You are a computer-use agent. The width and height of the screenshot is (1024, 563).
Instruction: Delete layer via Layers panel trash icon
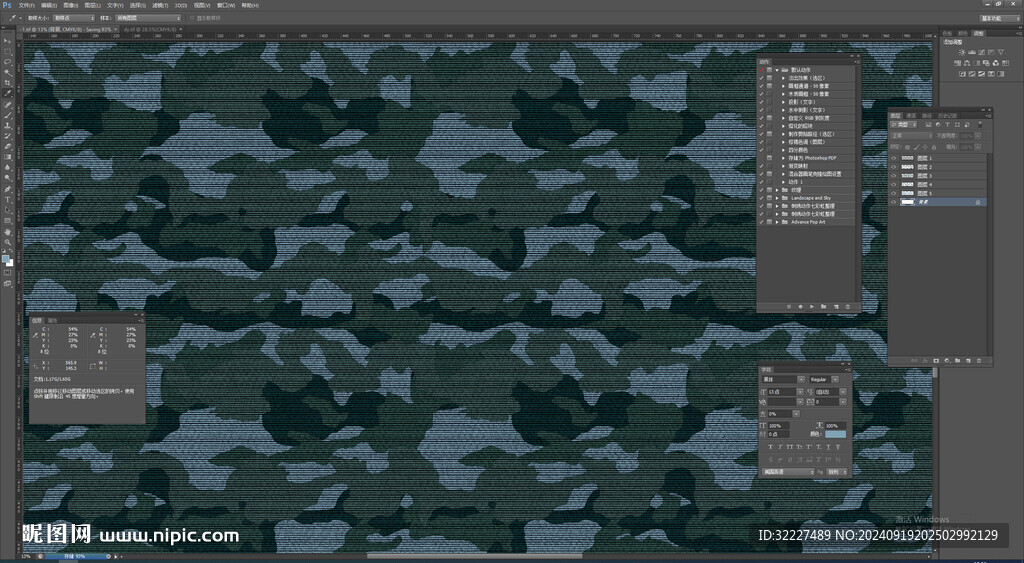(979, 361)
